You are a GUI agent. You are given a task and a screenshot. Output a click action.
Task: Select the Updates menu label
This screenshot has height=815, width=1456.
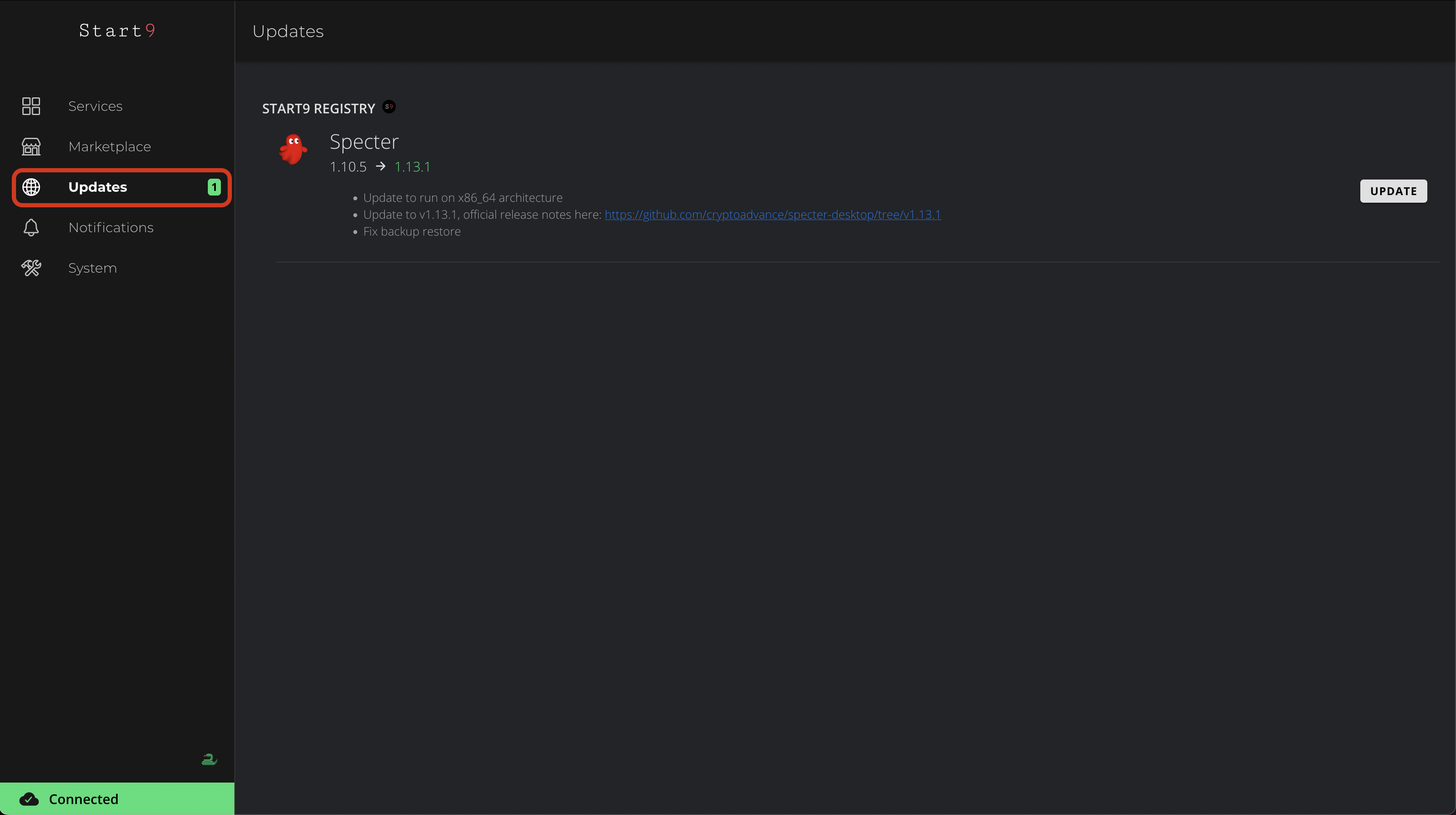(x=97, y=187)
